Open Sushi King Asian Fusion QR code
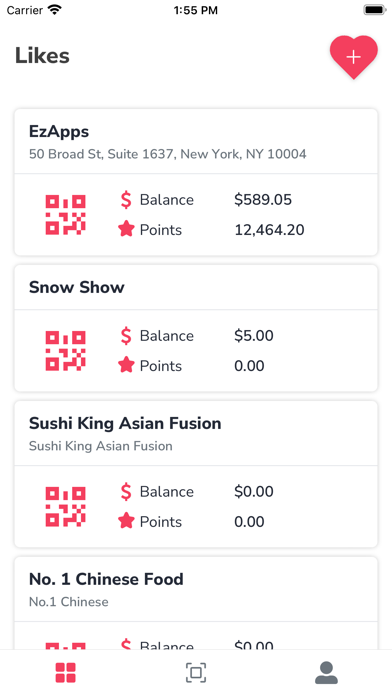392x696 pixels. (65, 506)
